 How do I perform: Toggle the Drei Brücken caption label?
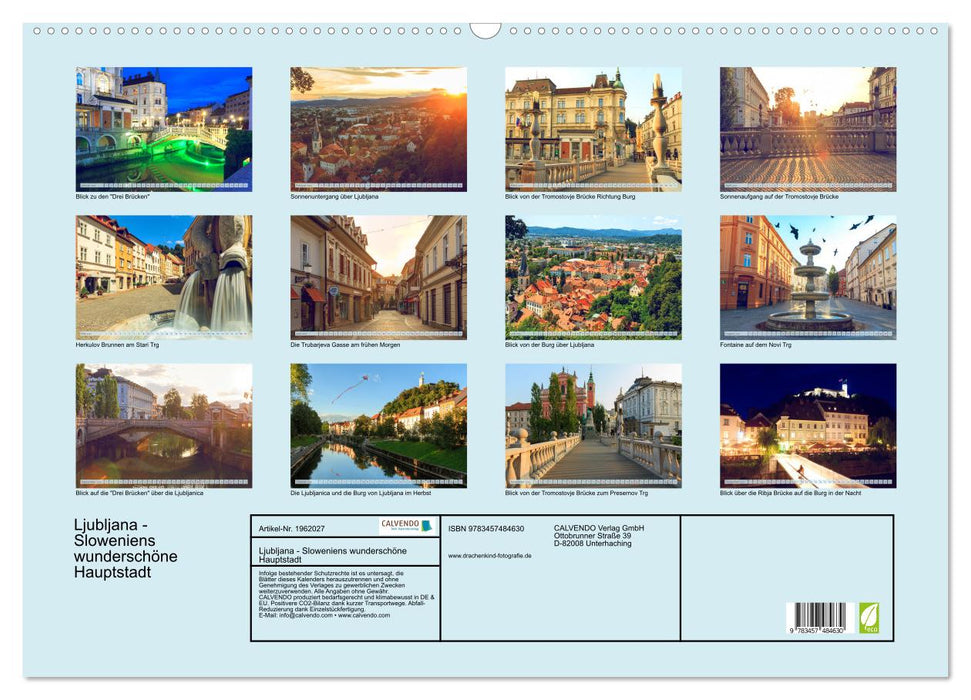[110, 197]
